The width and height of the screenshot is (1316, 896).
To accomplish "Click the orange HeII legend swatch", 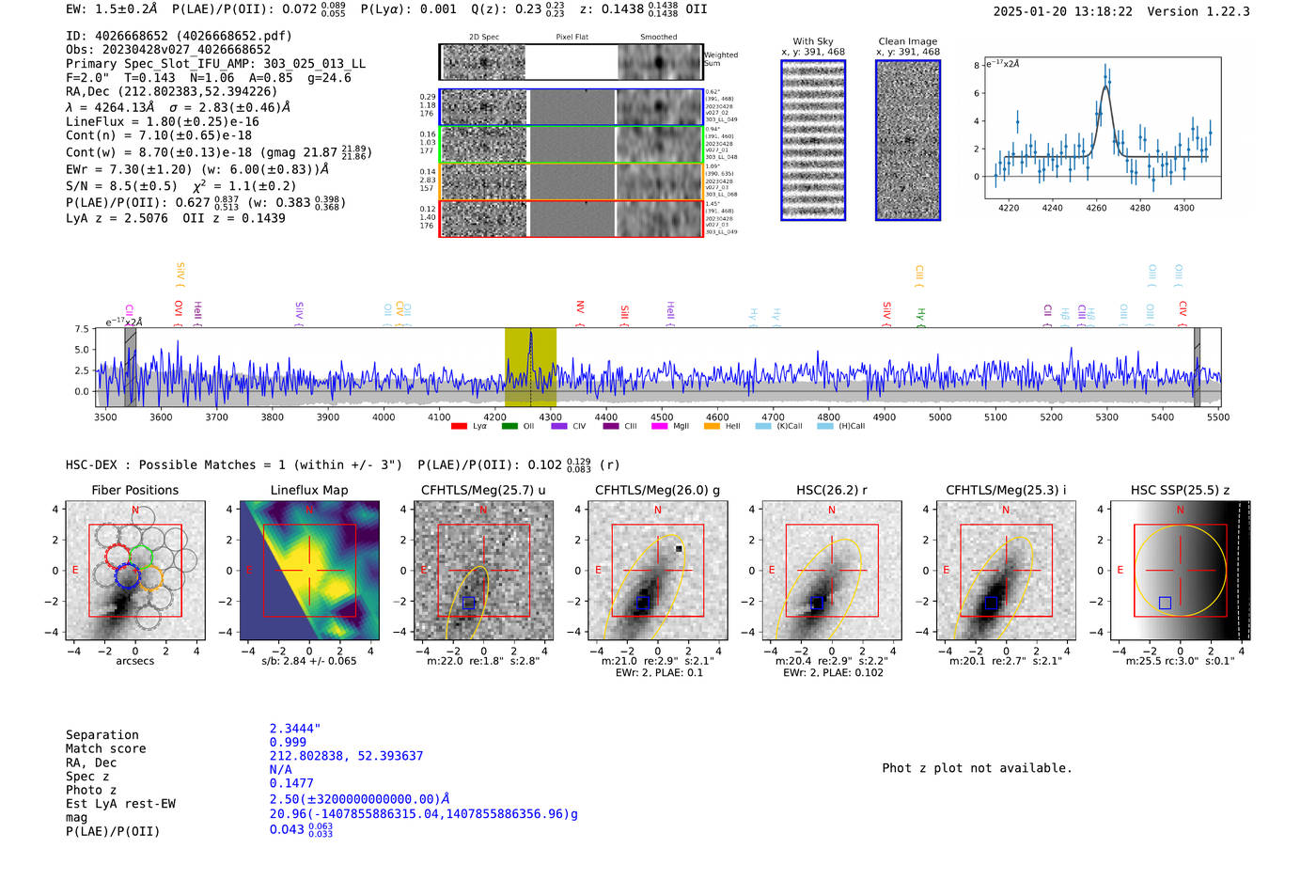I will coord(712,426).
